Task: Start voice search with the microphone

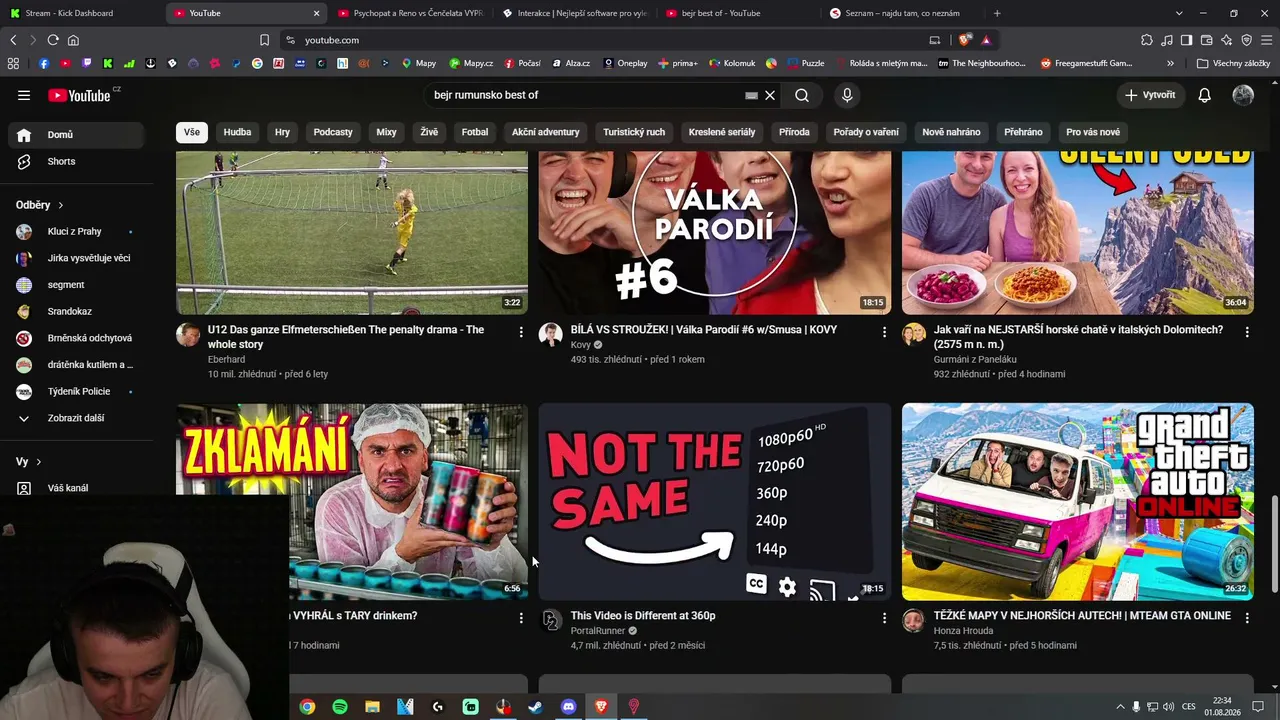Action: (x=847, y=95)
